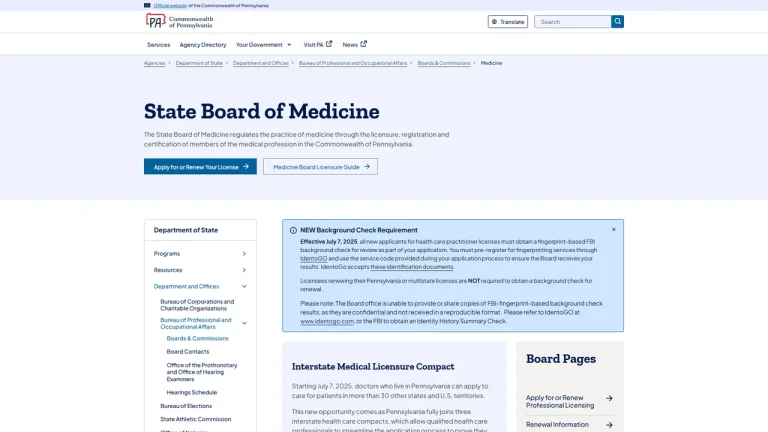Viewport: 768px width, 432px height.
Task: Open Office of the Prothonotary sidebar link
Action: 202,372
